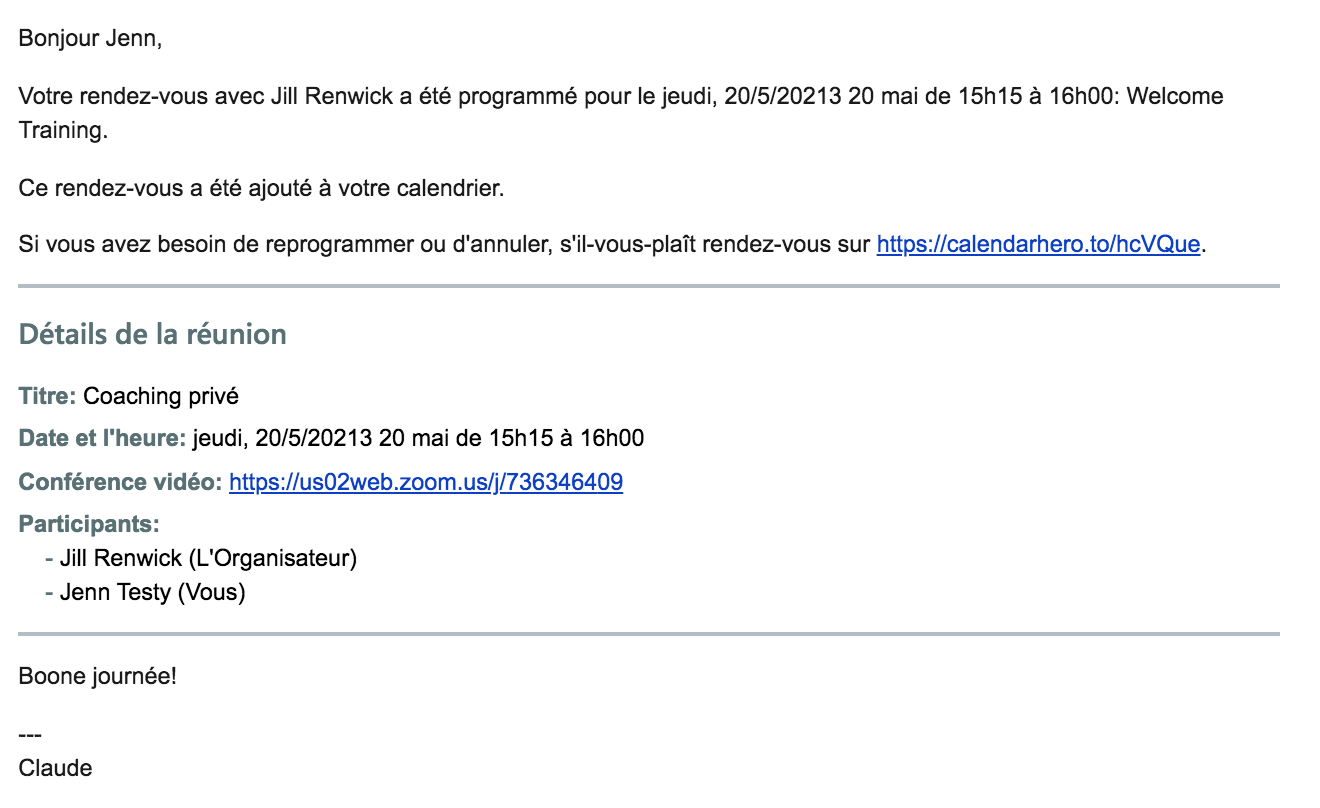The width and height of the screenshot is (1320, 808).
Task: Select participant Jill Renwick (L'Organisateur)
Action: tap(208, 558)
